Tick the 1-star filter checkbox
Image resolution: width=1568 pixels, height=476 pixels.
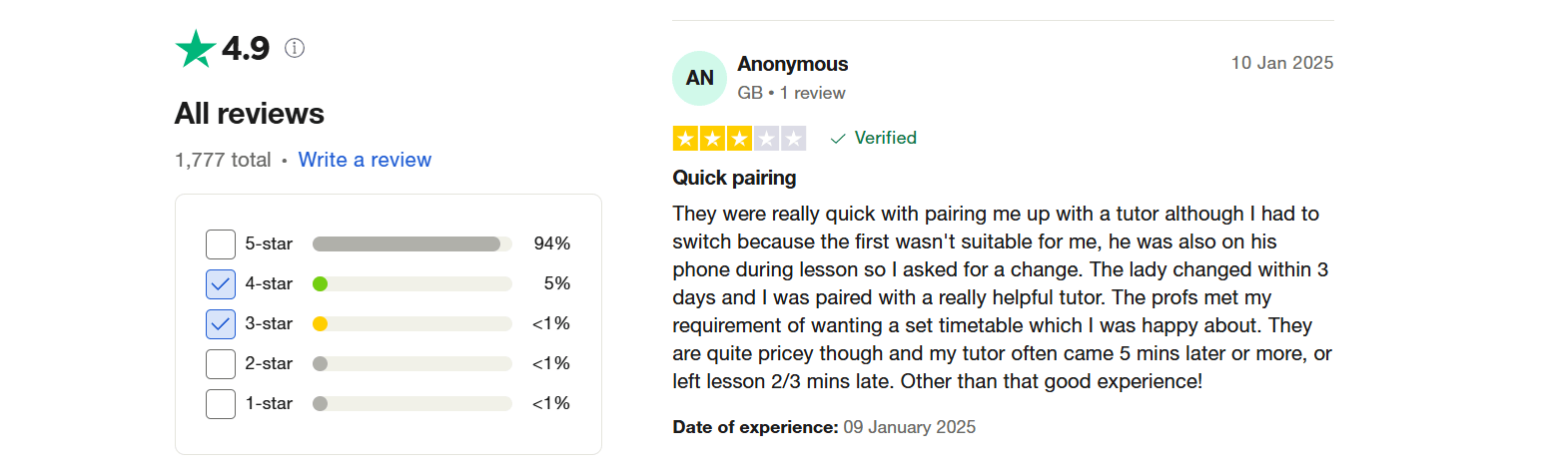coord(221,403)
